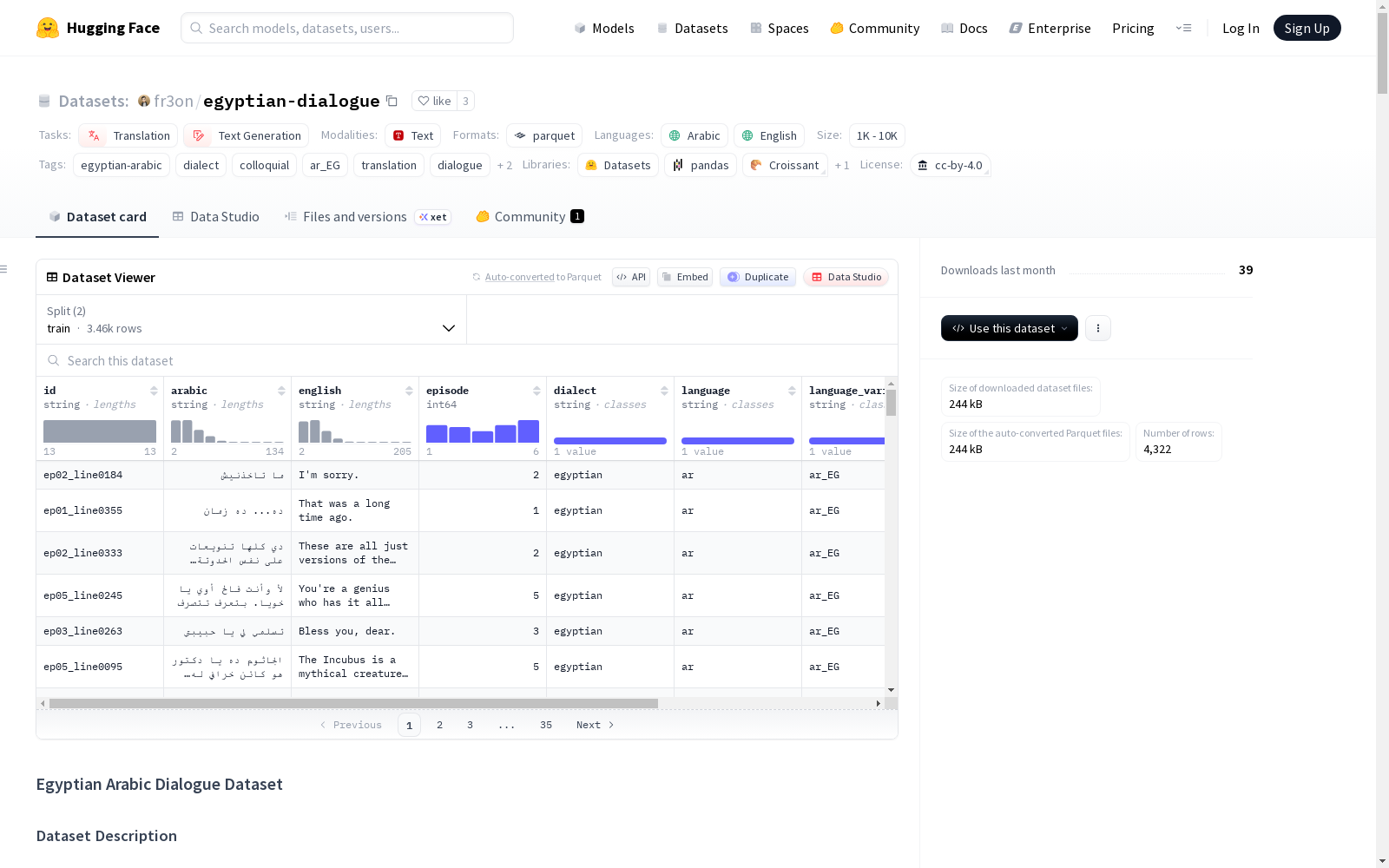This screenshot has height=868, width=1389.
Task: Click the Dataset Viewer table icon
Action: coord(52,277)
